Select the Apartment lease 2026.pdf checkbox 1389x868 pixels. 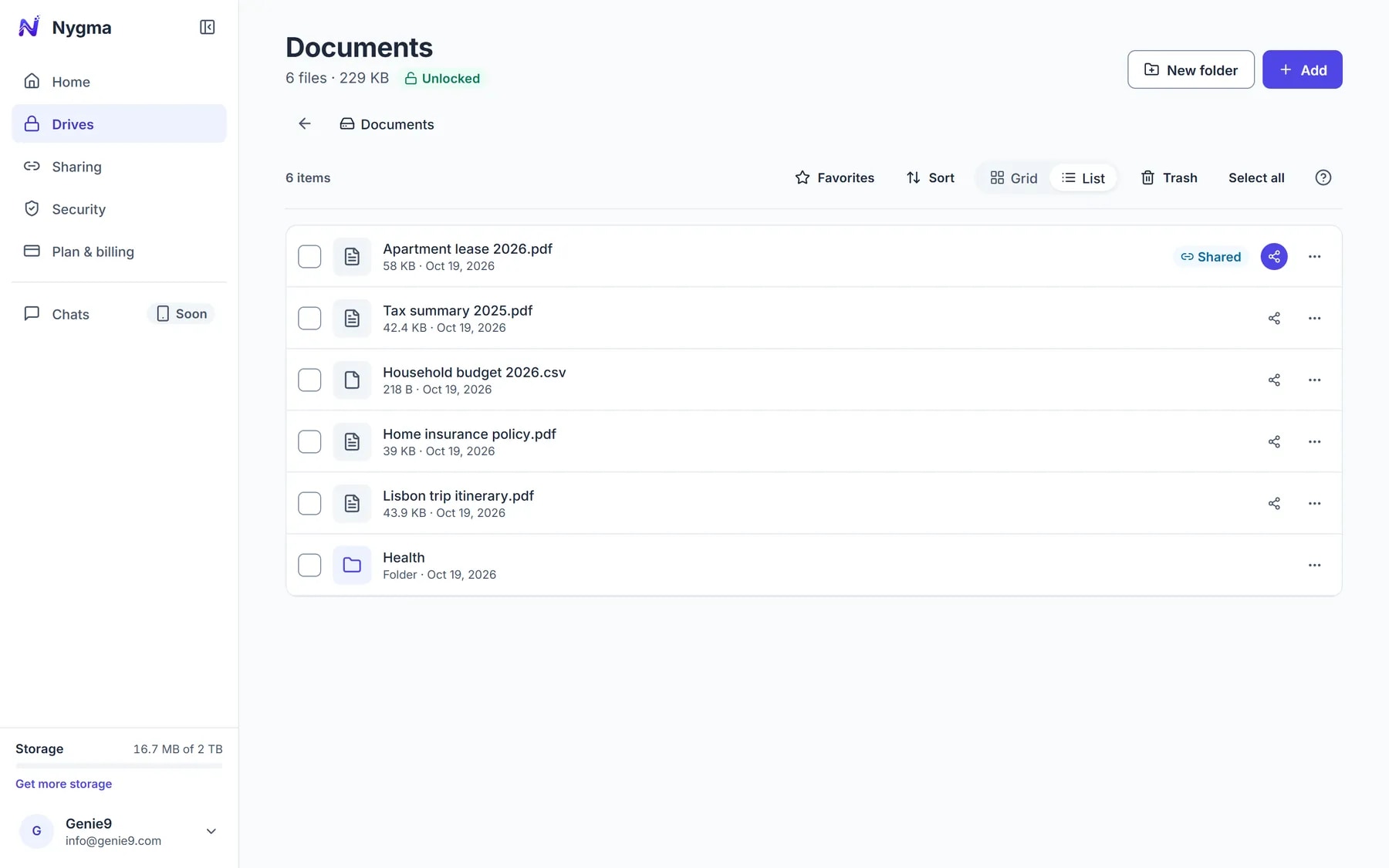(x=309, y=256)
